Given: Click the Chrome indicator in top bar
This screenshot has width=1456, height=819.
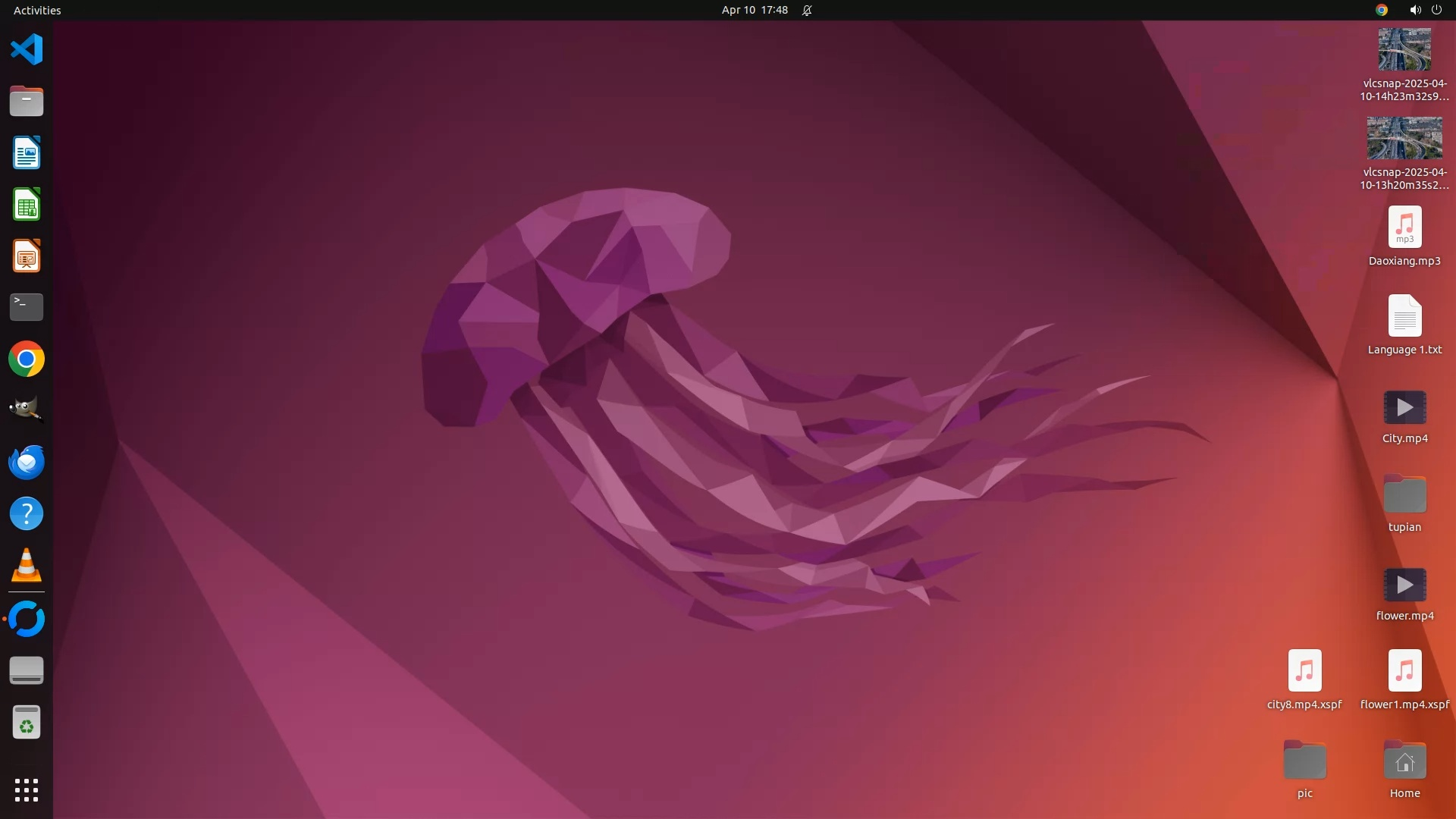Looking at the screenshot, I should coord(1382,10).
